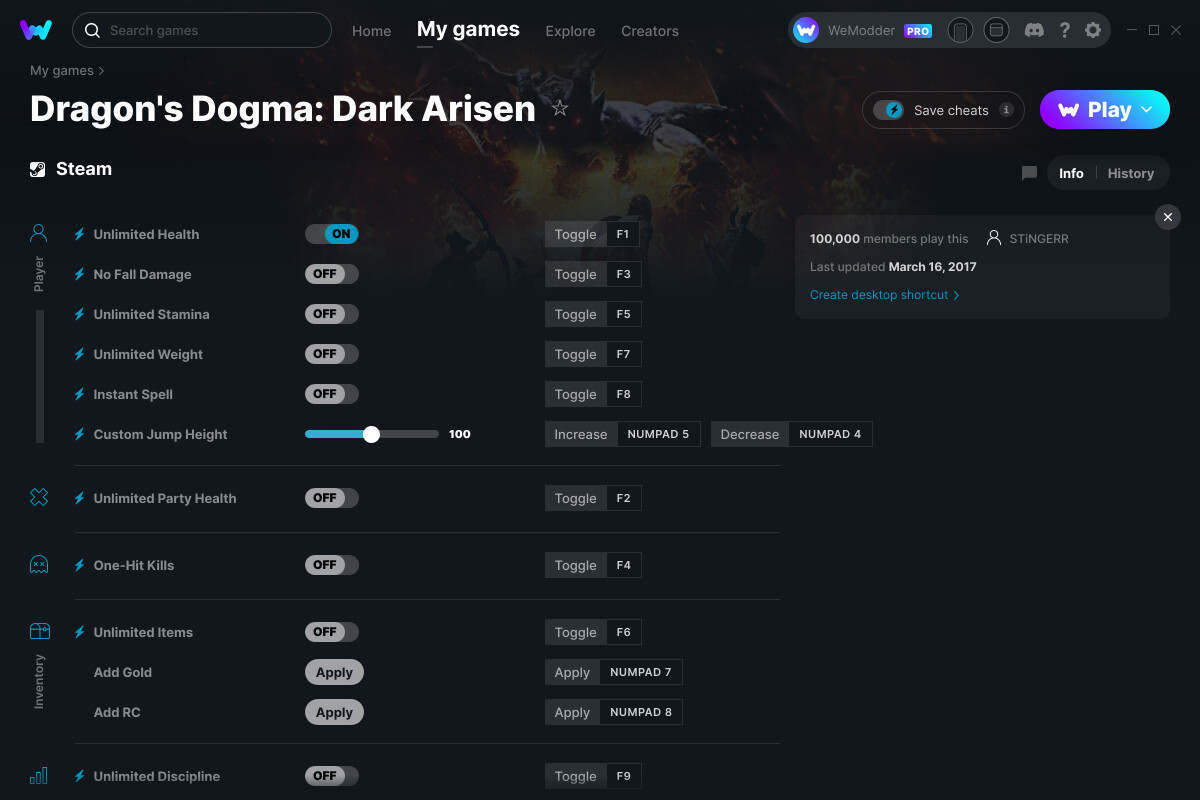Click the PRO badge
Viewport: 1200px width, 800px height.
click(918, 31)
